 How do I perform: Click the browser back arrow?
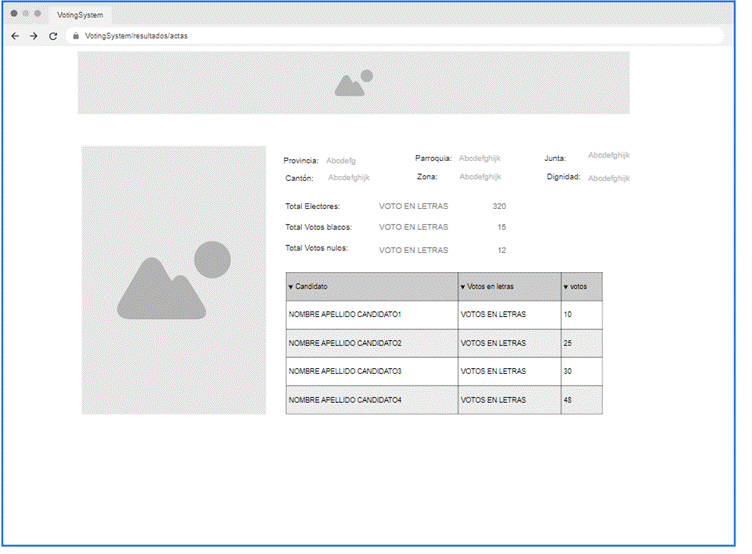coord(15,36)
